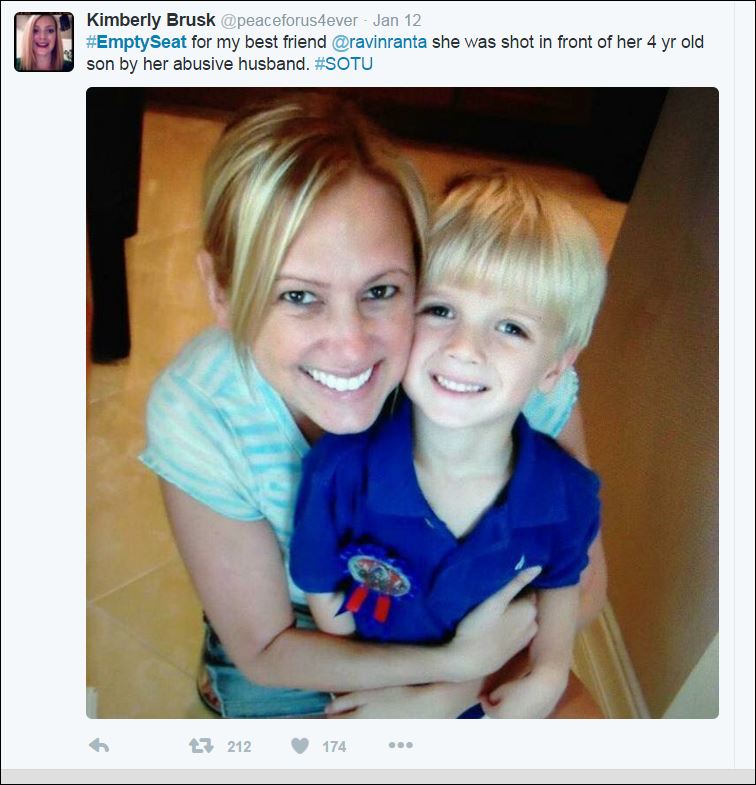
Task: Retweet this tweet via retweet icon
Action: coord(201,746)
